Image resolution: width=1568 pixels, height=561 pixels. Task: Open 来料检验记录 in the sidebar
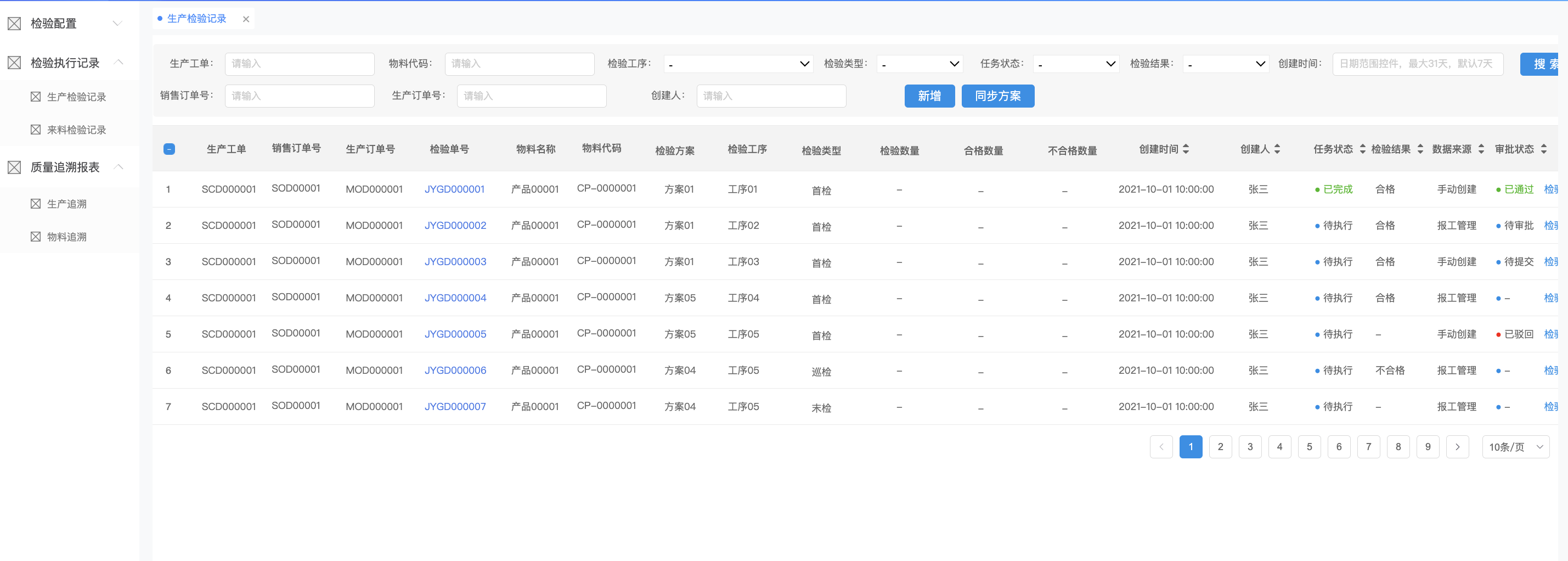76,130
